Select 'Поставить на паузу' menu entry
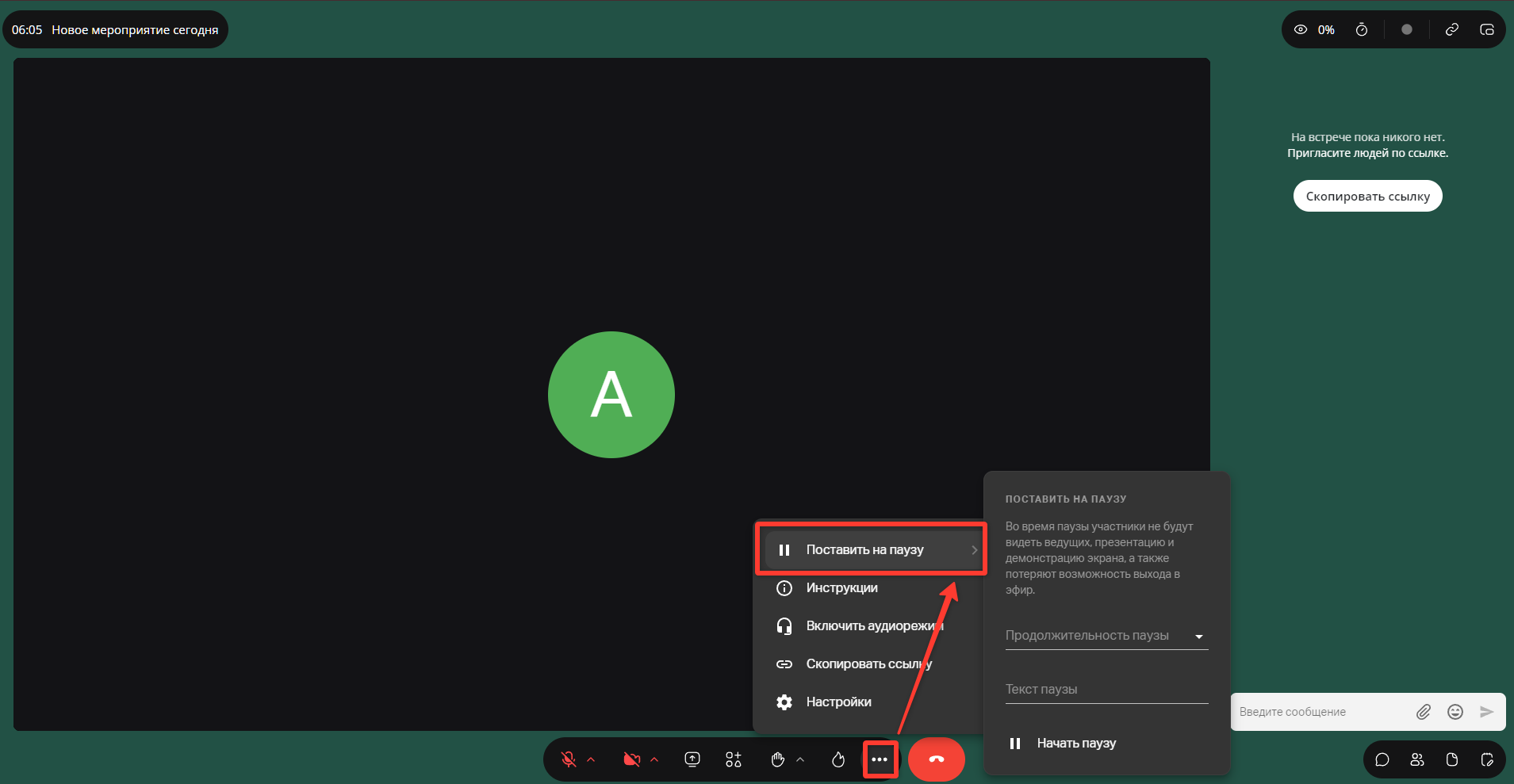 click(x=872, y=549)
